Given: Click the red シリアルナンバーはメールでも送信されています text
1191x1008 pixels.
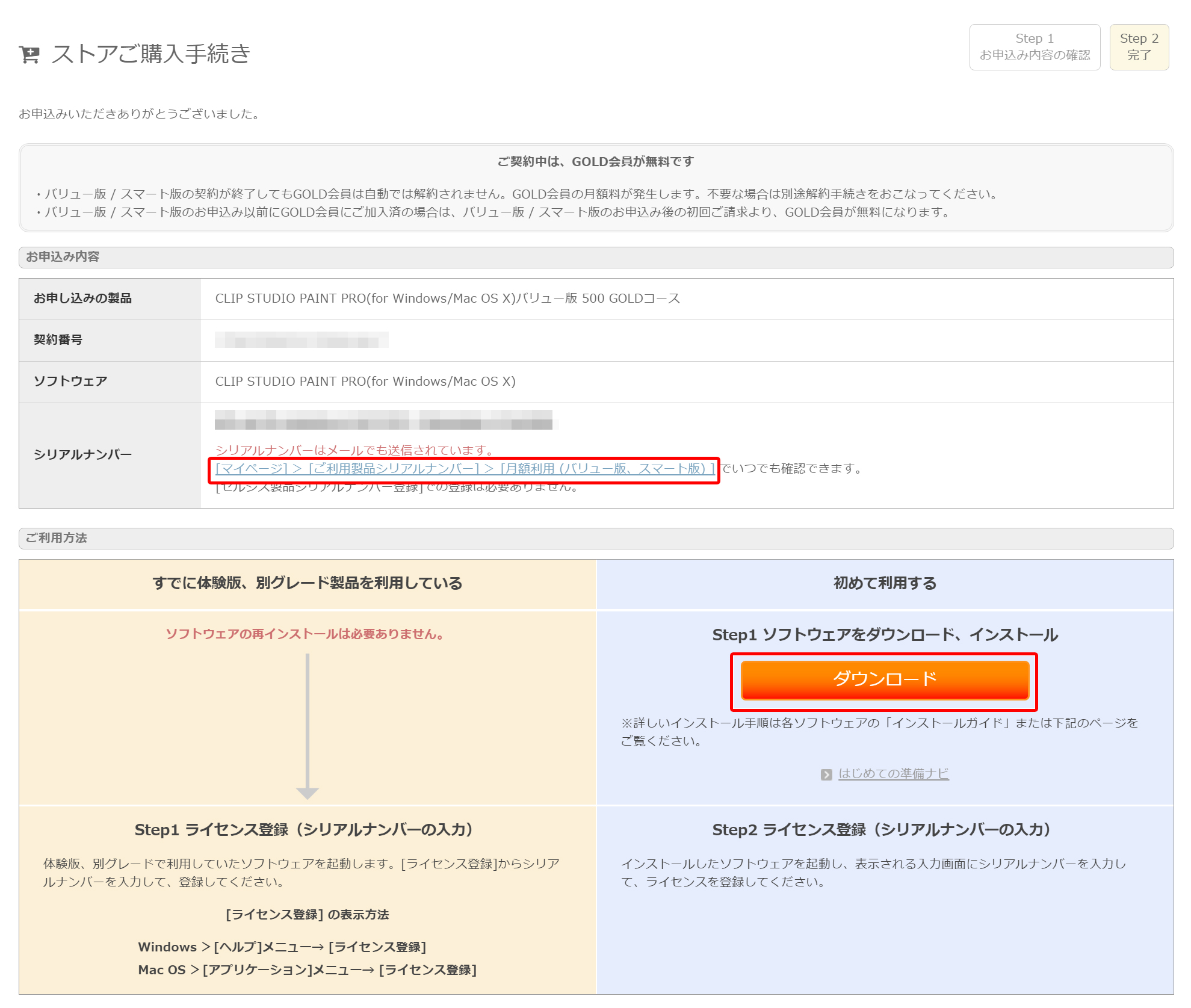Looking at the screenshot, I should coord(356,450).
